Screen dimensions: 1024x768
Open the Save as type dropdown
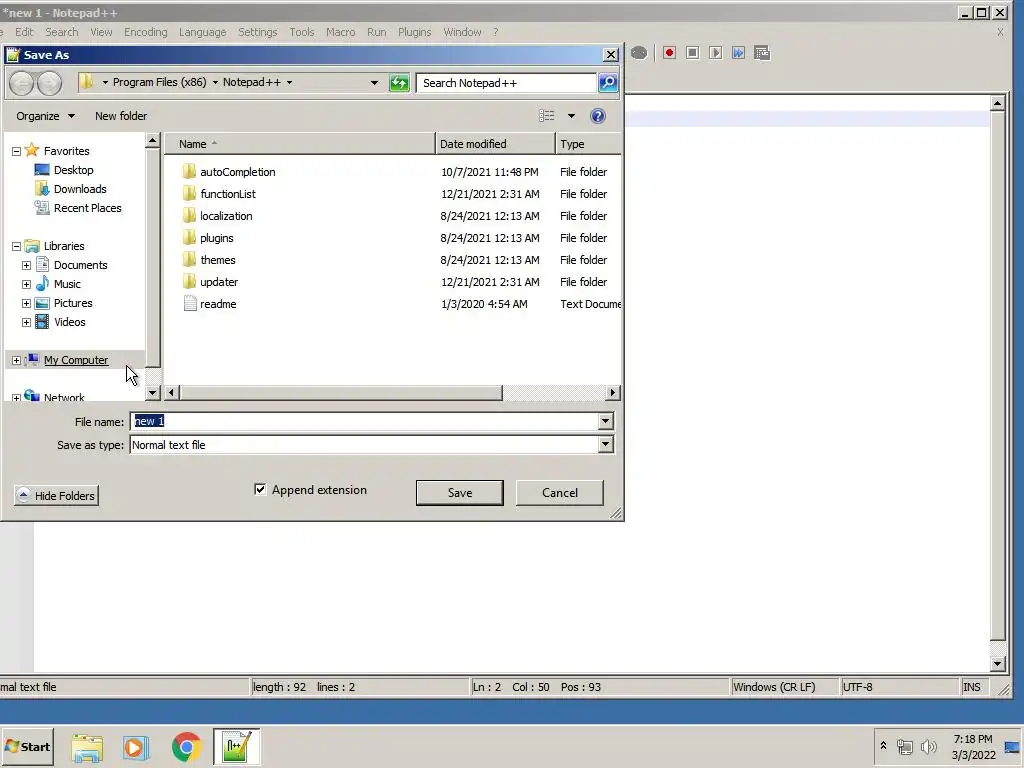(x=605, y=445)
